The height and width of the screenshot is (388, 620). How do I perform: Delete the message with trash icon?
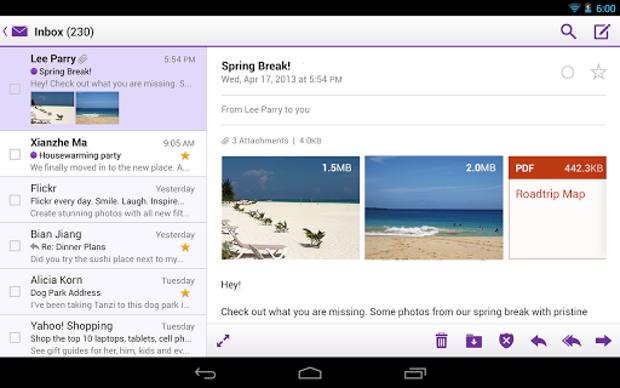point(441,341)
